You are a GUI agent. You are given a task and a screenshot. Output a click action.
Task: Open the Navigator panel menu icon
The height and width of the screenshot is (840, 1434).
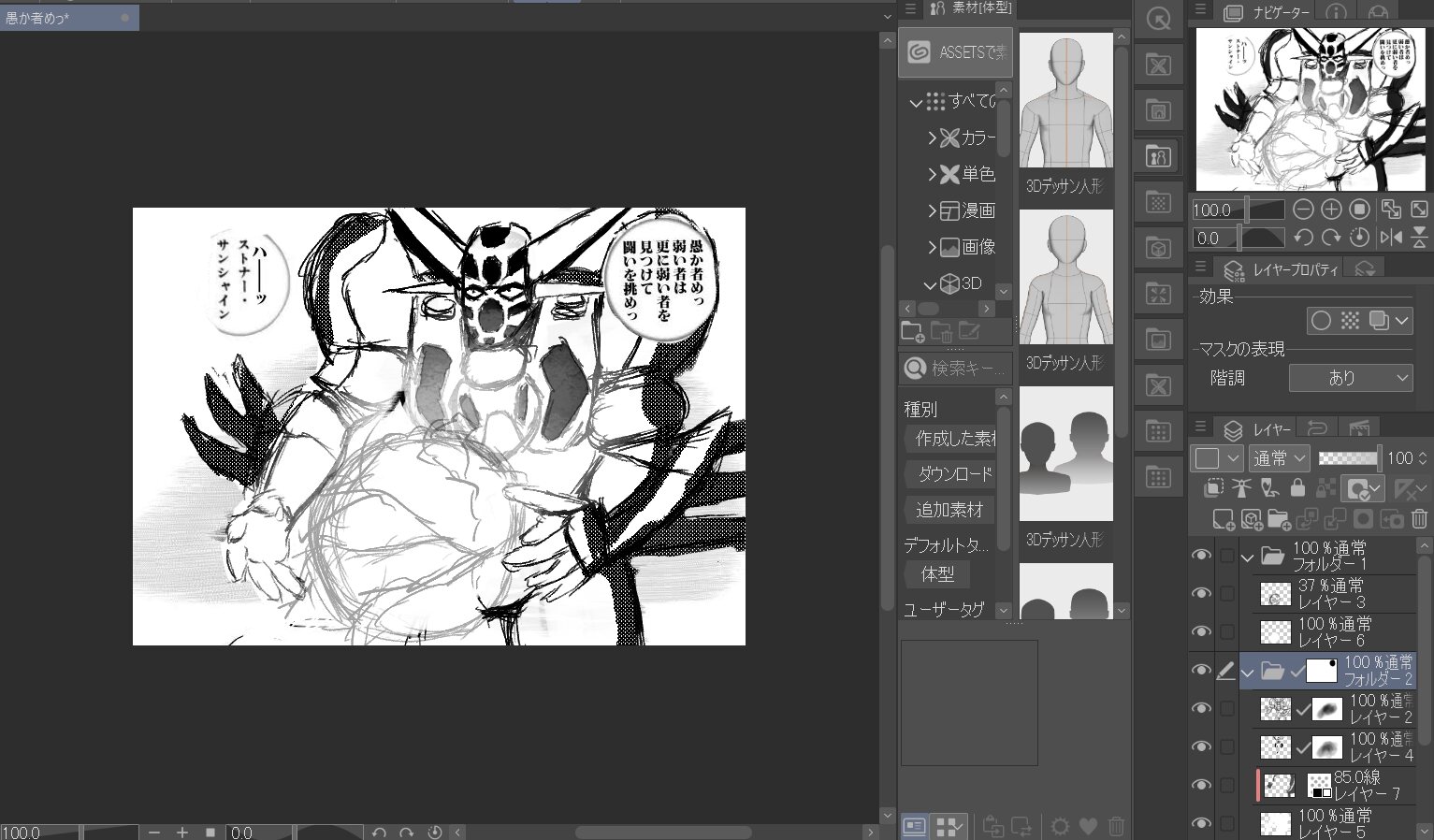click(1201, 11)
